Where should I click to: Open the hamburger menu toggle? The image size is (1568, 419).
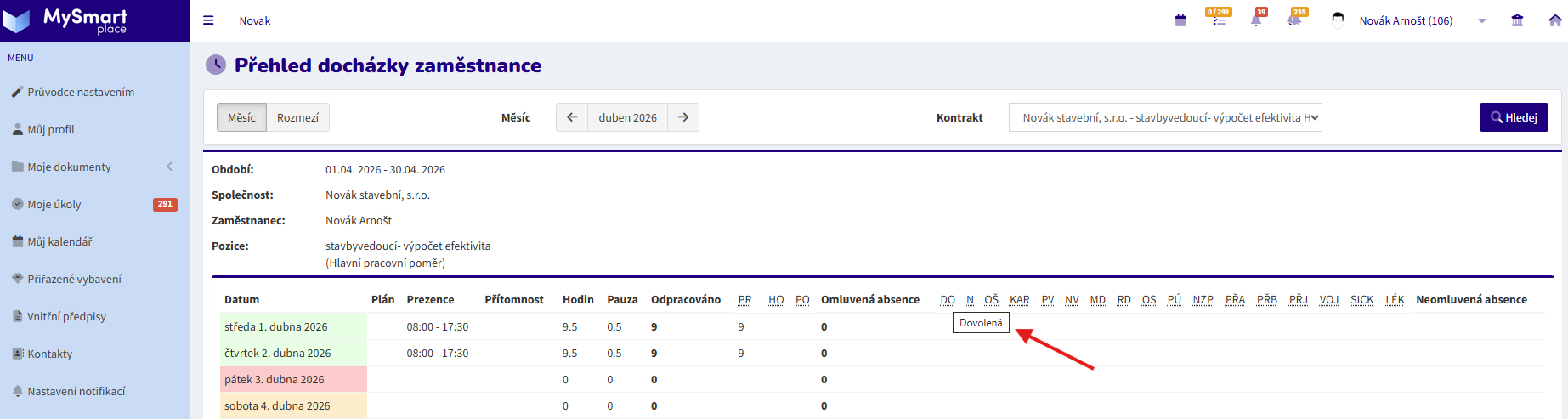click(208, 20)
